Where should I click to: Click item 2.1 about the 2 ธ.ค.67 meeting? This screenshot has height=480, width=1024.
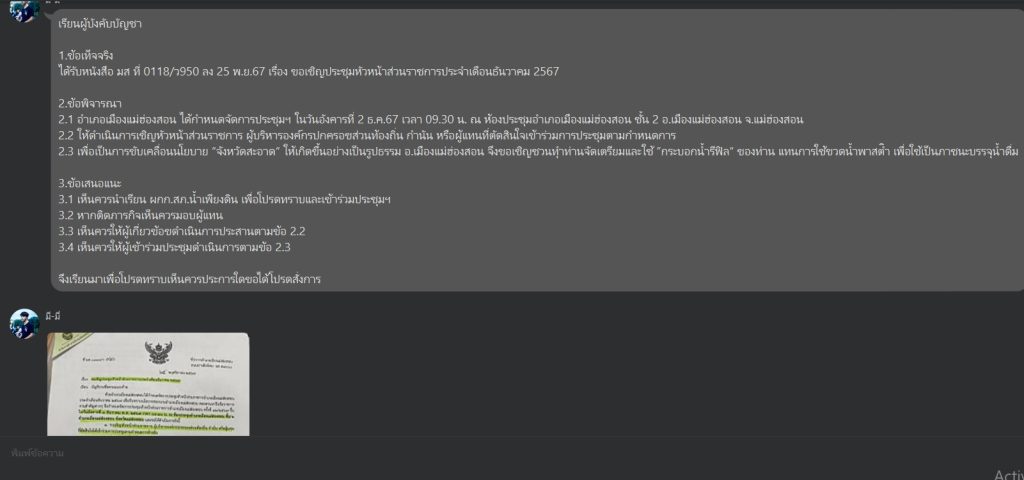pos(430,120)
